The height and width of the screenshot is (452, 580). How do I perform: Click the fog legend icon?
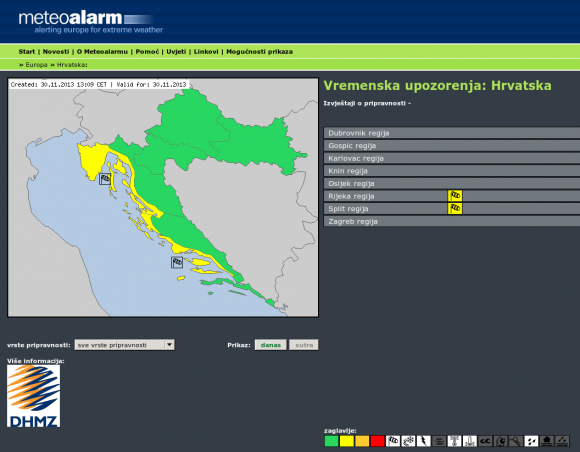439,441
